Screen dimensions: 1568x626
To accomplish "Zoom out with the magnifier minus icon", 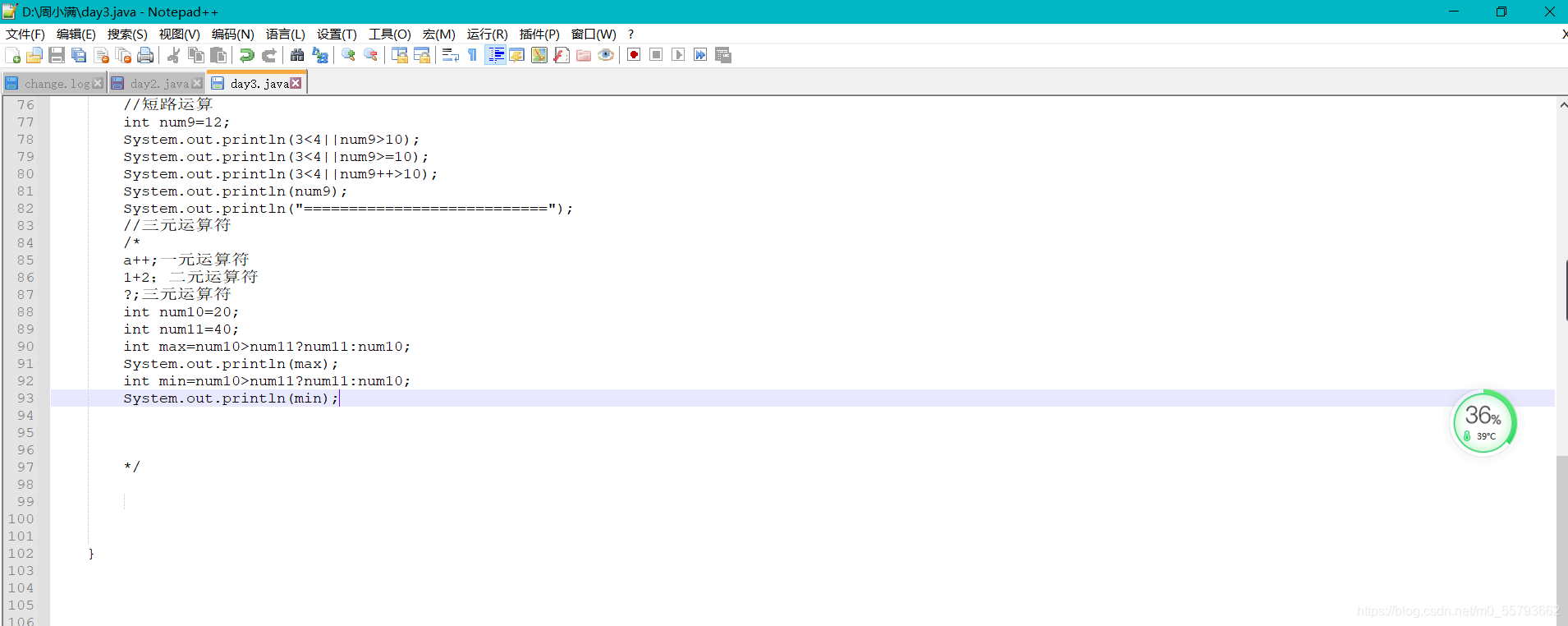I will click(371, 55).
